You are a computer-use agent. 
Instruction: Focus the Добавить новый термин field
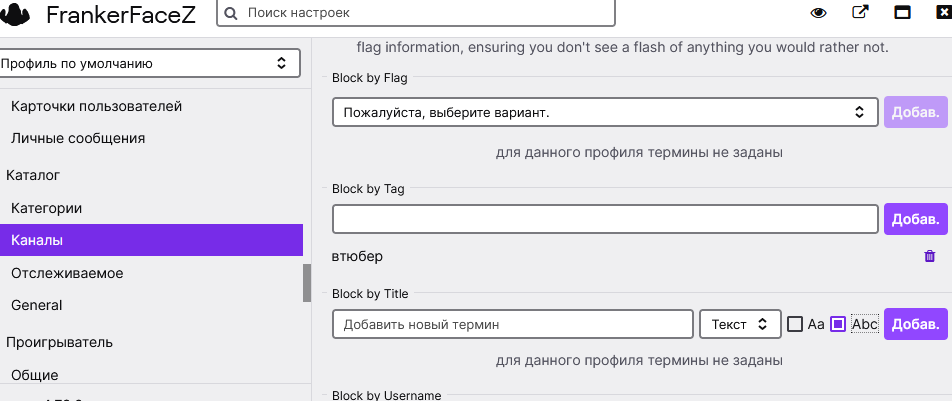coord(512,324)
